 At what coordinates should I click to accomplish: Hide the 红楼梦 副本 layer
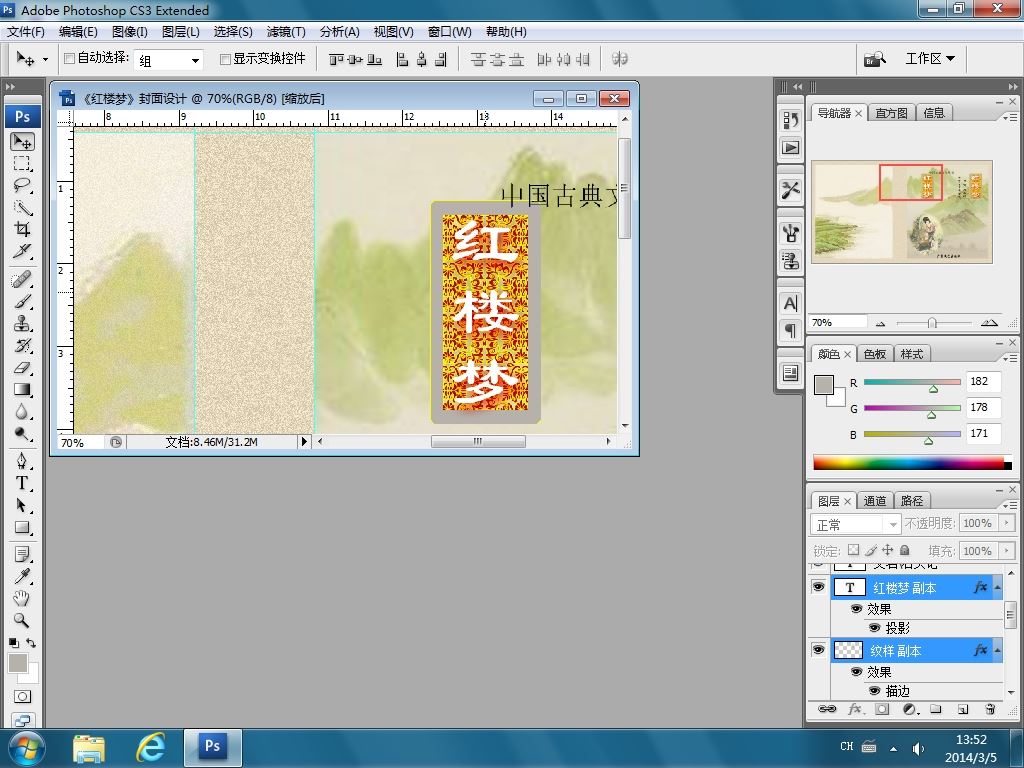(818, 587)
